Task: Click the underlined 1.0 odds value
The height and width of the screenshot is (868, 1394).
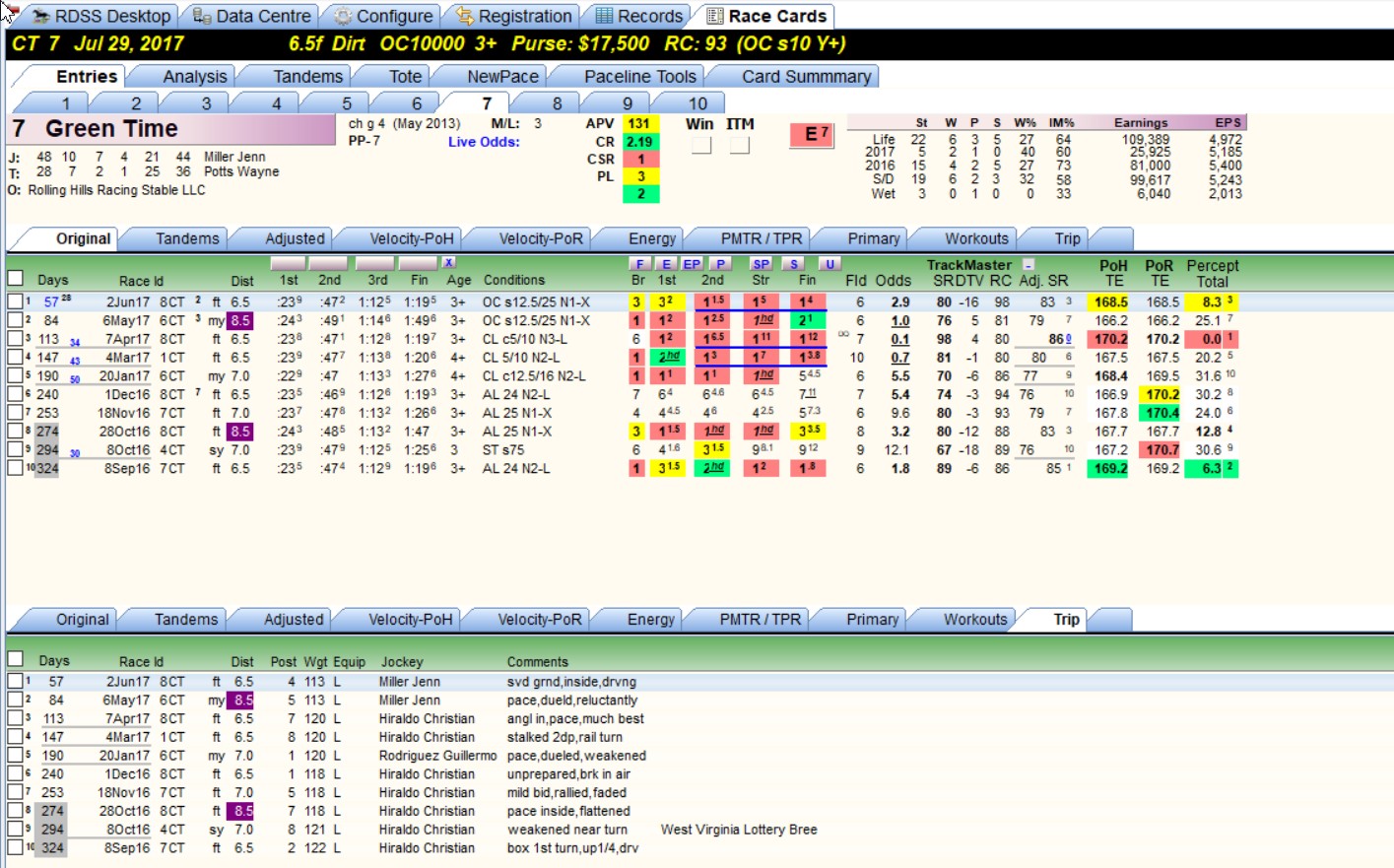Action: [900, 320]
